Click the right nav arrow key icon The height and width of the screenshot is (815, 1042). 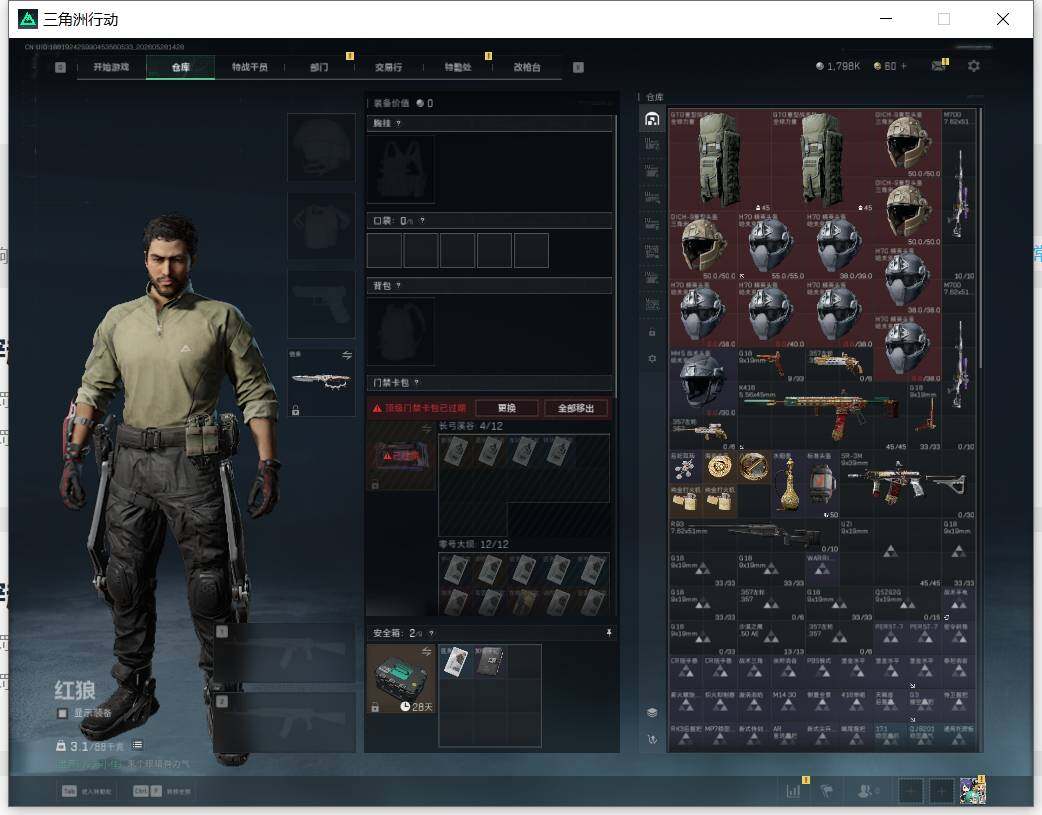click(x=578, y=67)
